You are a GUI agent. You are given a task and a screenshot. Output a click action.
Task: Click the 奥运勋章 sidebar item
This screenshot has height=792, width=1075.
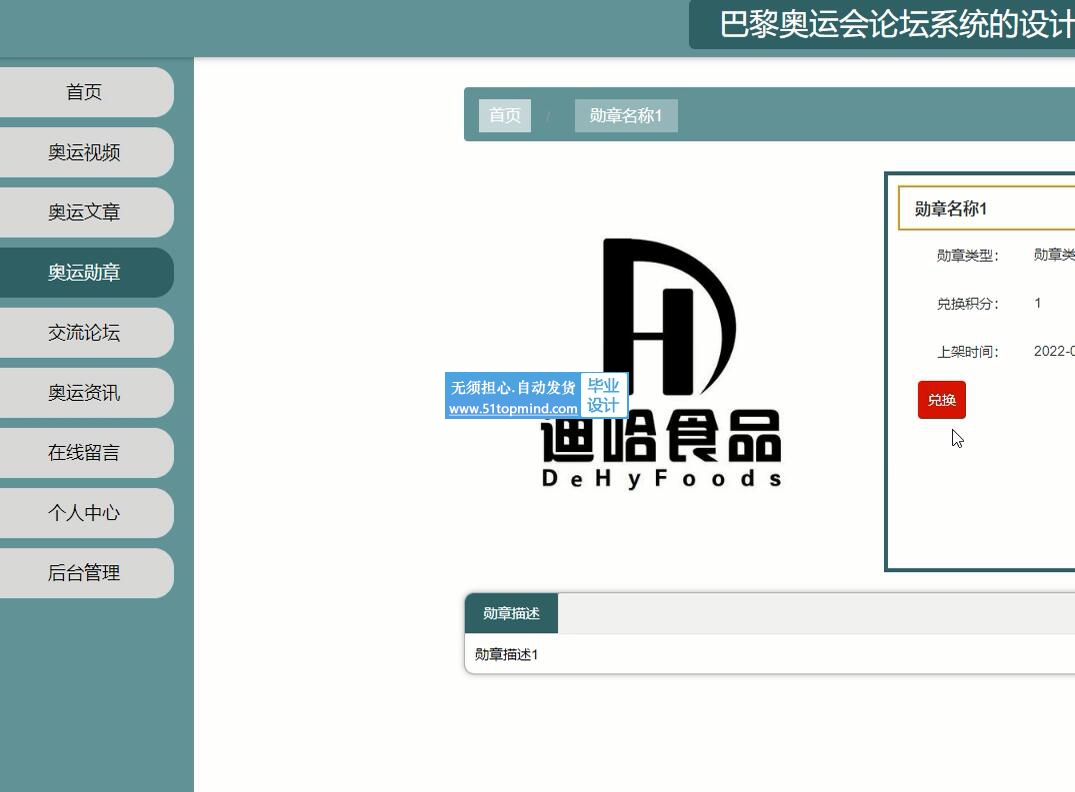point(84,272)
